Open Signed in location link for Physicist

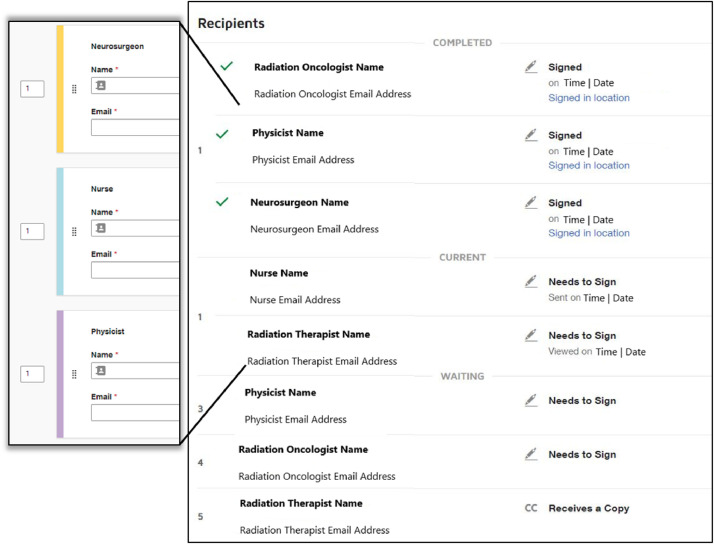(589, 166)
